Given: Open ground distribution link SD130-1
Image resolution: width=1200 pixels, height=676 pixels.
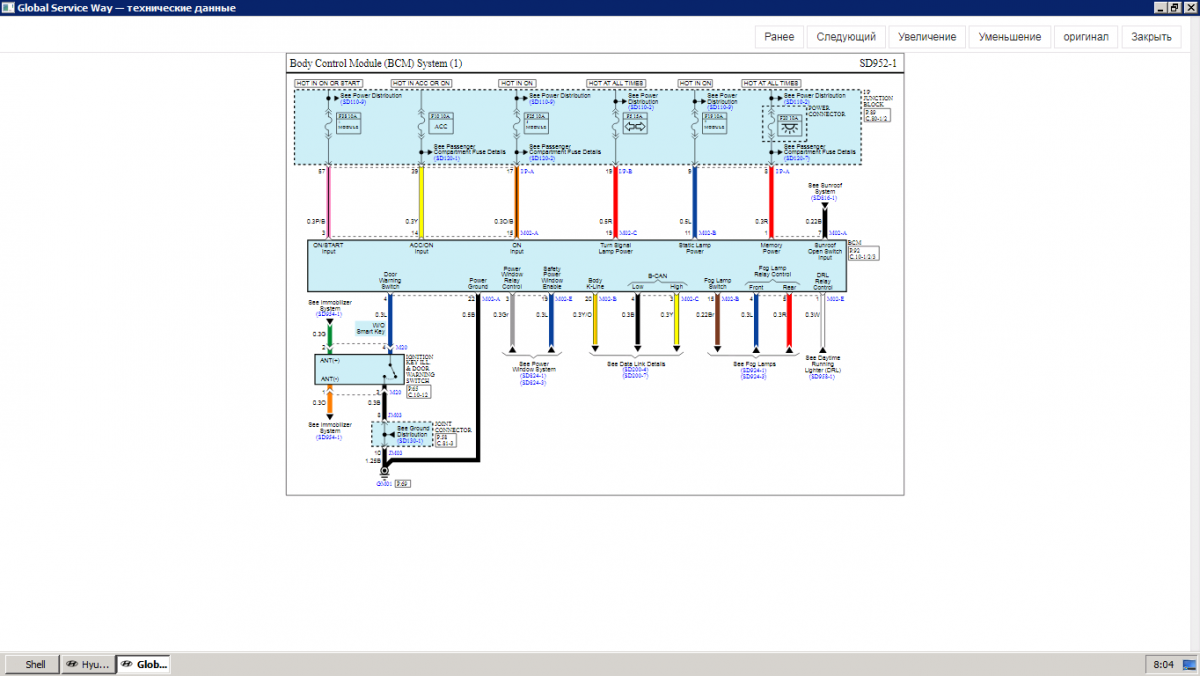Looking at the screenshot, I should [x=410, y=441].
